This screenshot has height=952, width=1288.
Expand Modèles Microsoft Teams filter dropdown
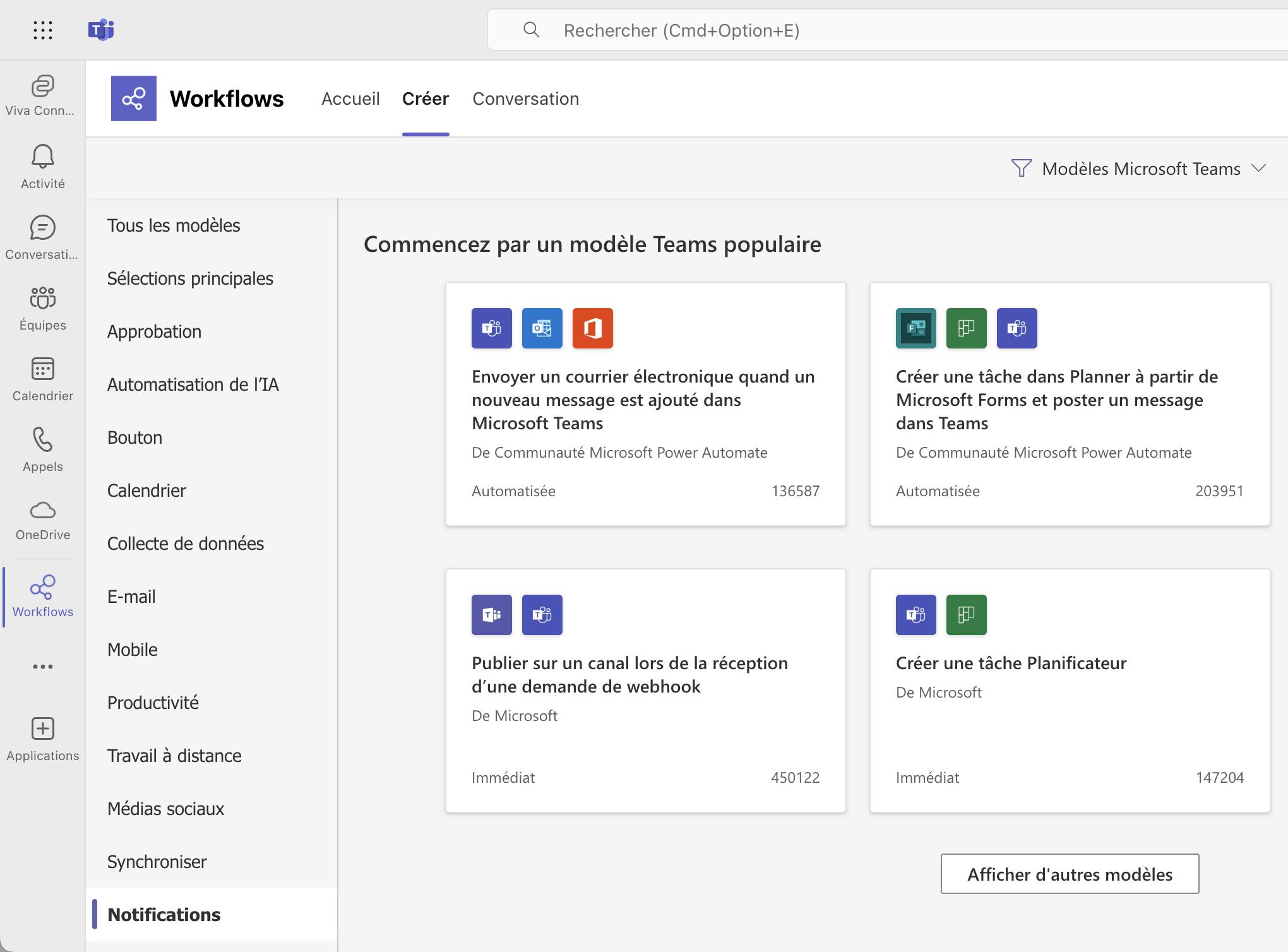(x=1140, y=169)
